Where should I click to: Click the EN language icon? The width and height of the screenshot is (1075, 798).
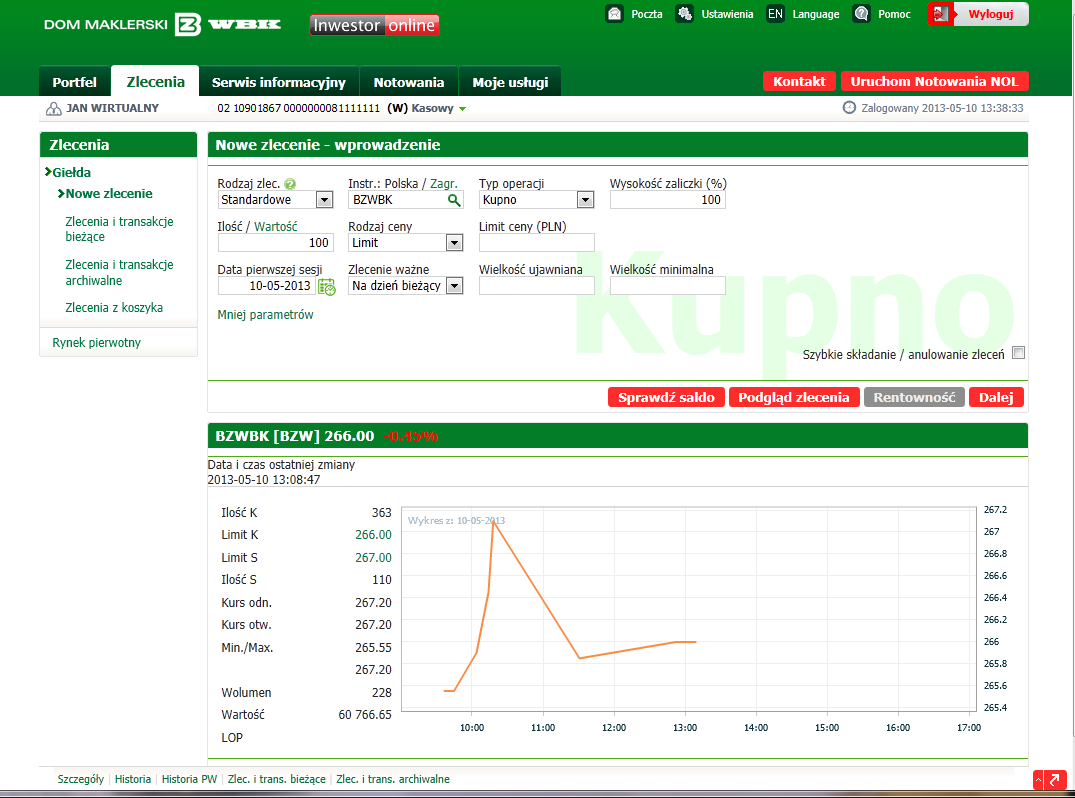(x=775, y=14)
